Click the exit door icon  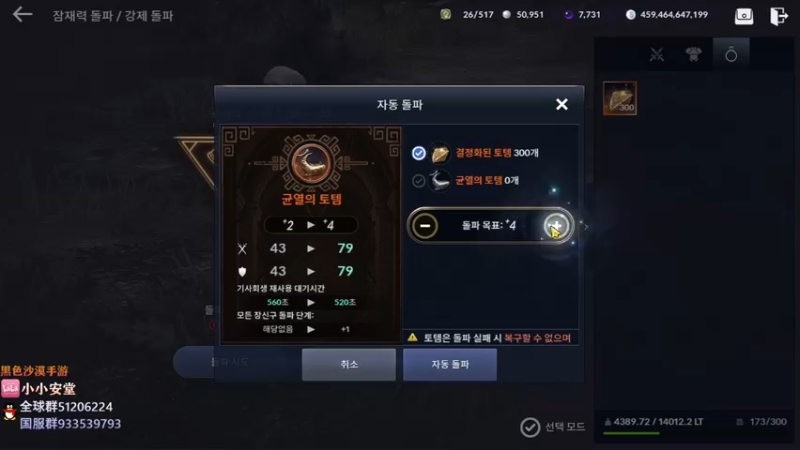point(779,16)
